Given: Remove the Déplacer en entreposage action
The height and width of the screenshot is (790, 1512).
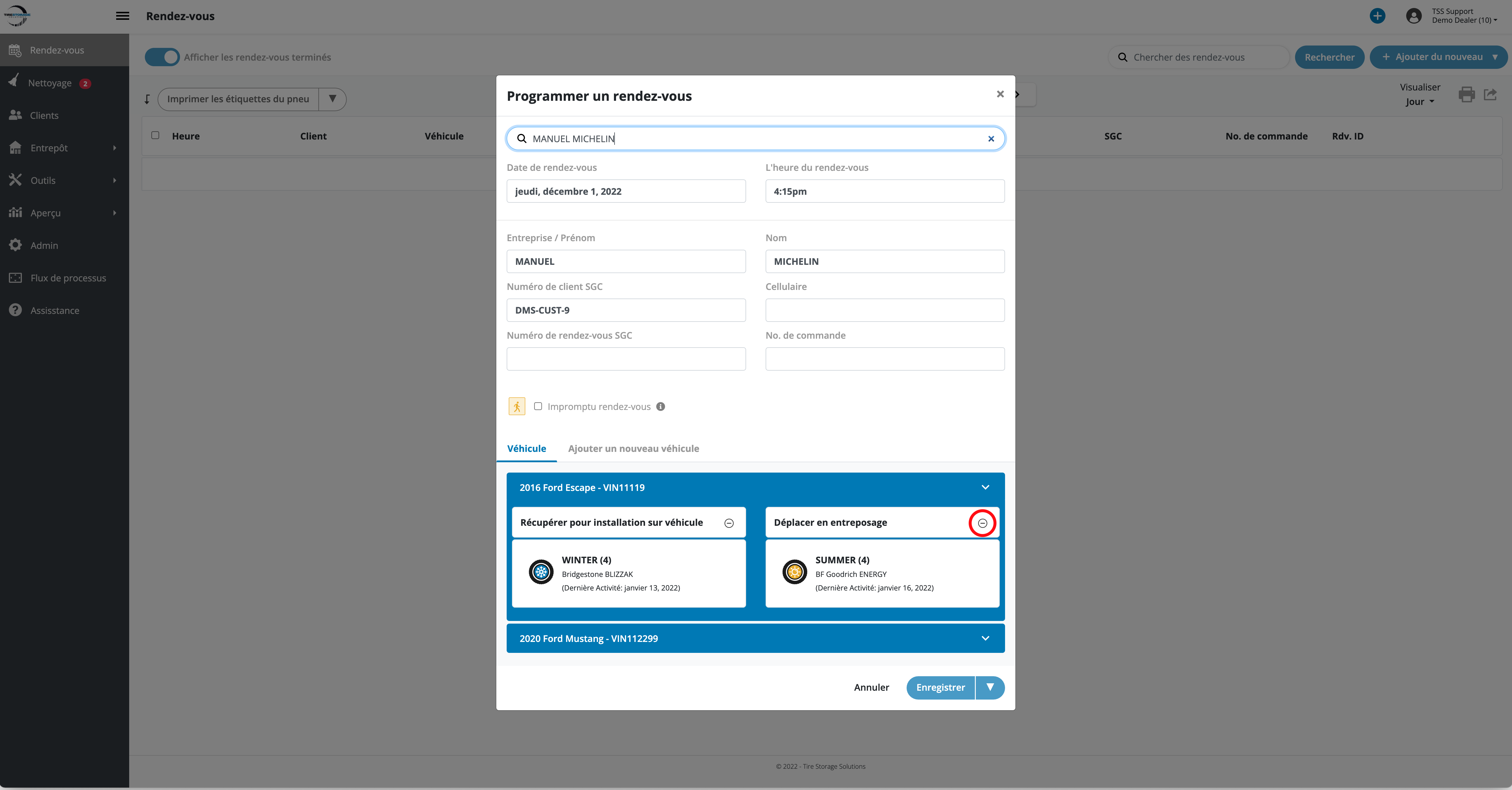Looking at the screenshot, I should tap(982, 523).
